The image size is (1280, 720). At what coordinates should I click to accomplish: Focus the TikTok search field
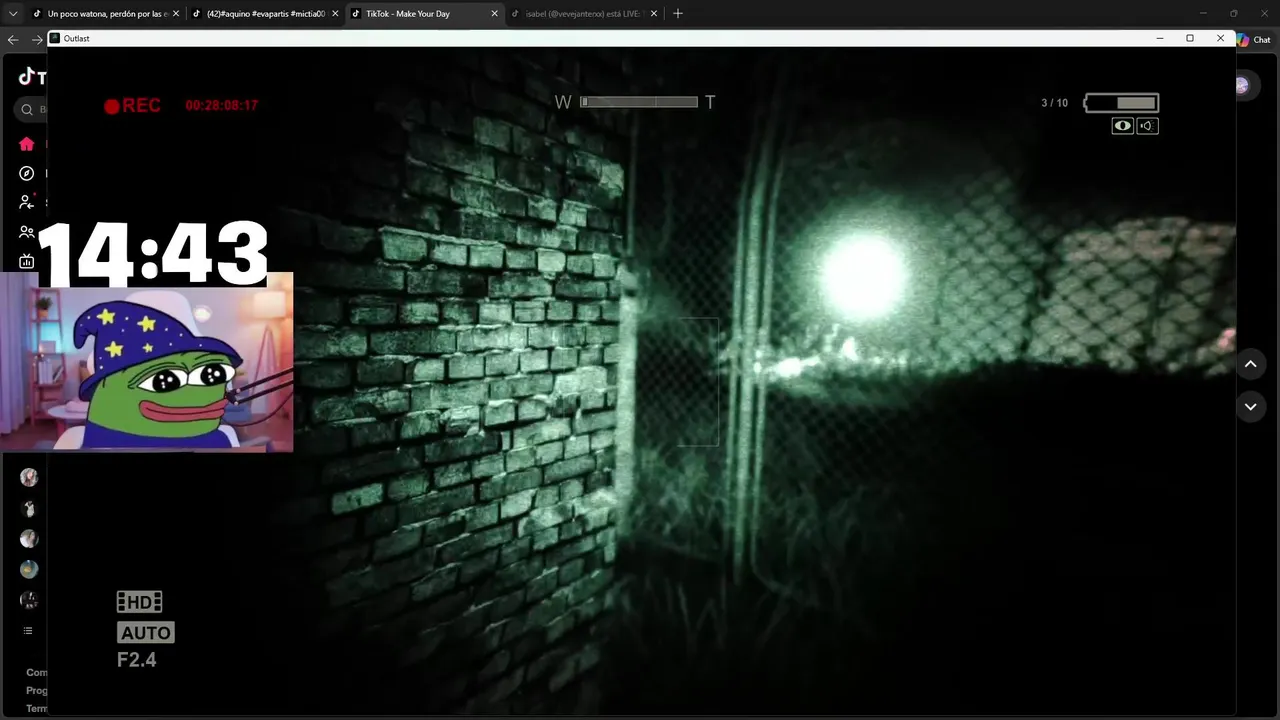pos(30,109)
